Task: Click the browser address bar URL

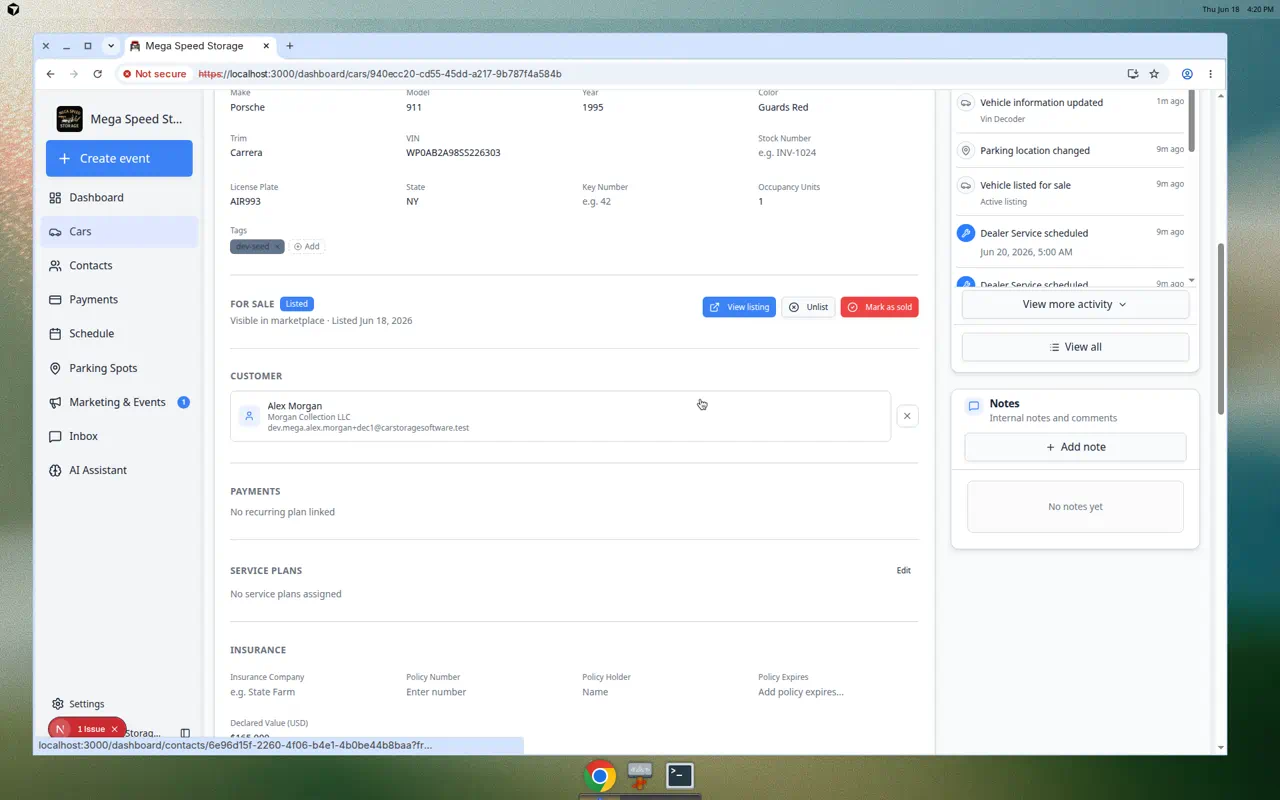Action: pyautogui.click(x=380, y=74)
